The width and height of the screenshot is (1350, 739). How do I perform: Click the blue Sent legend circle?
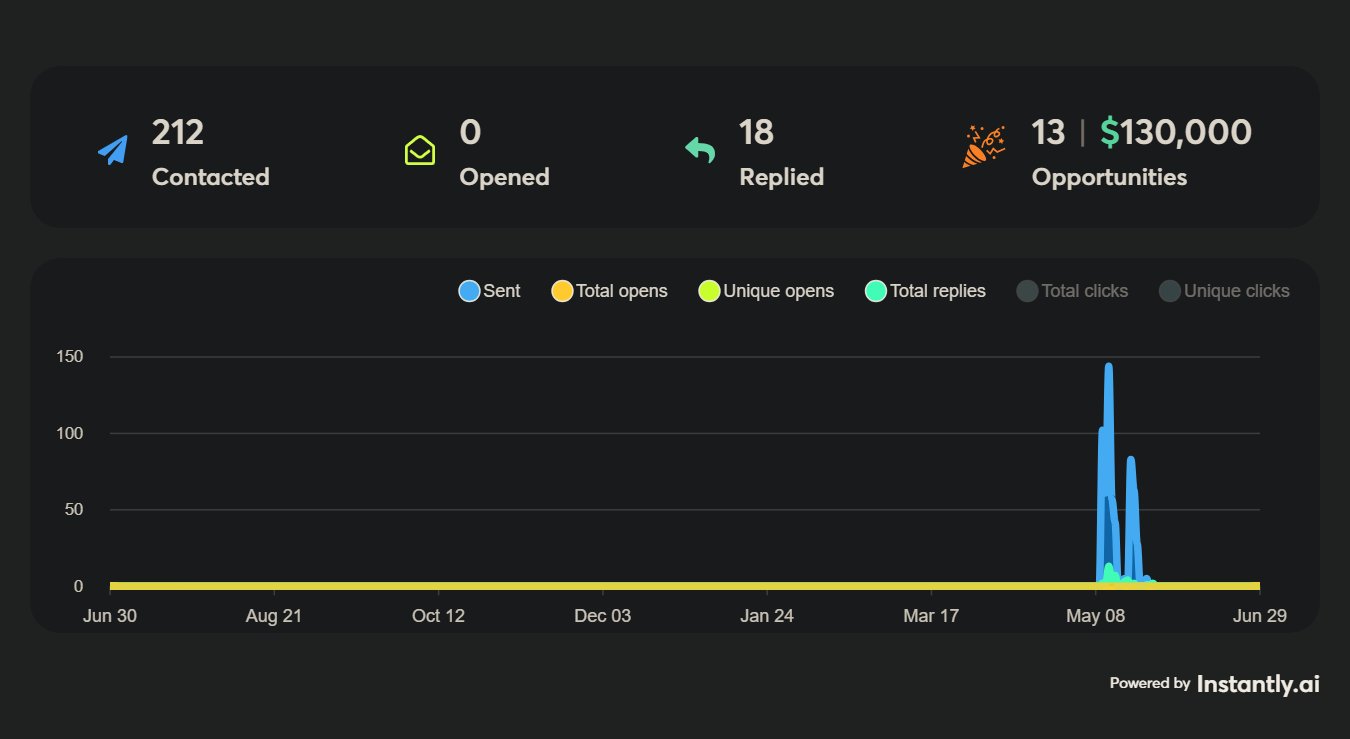469,291
